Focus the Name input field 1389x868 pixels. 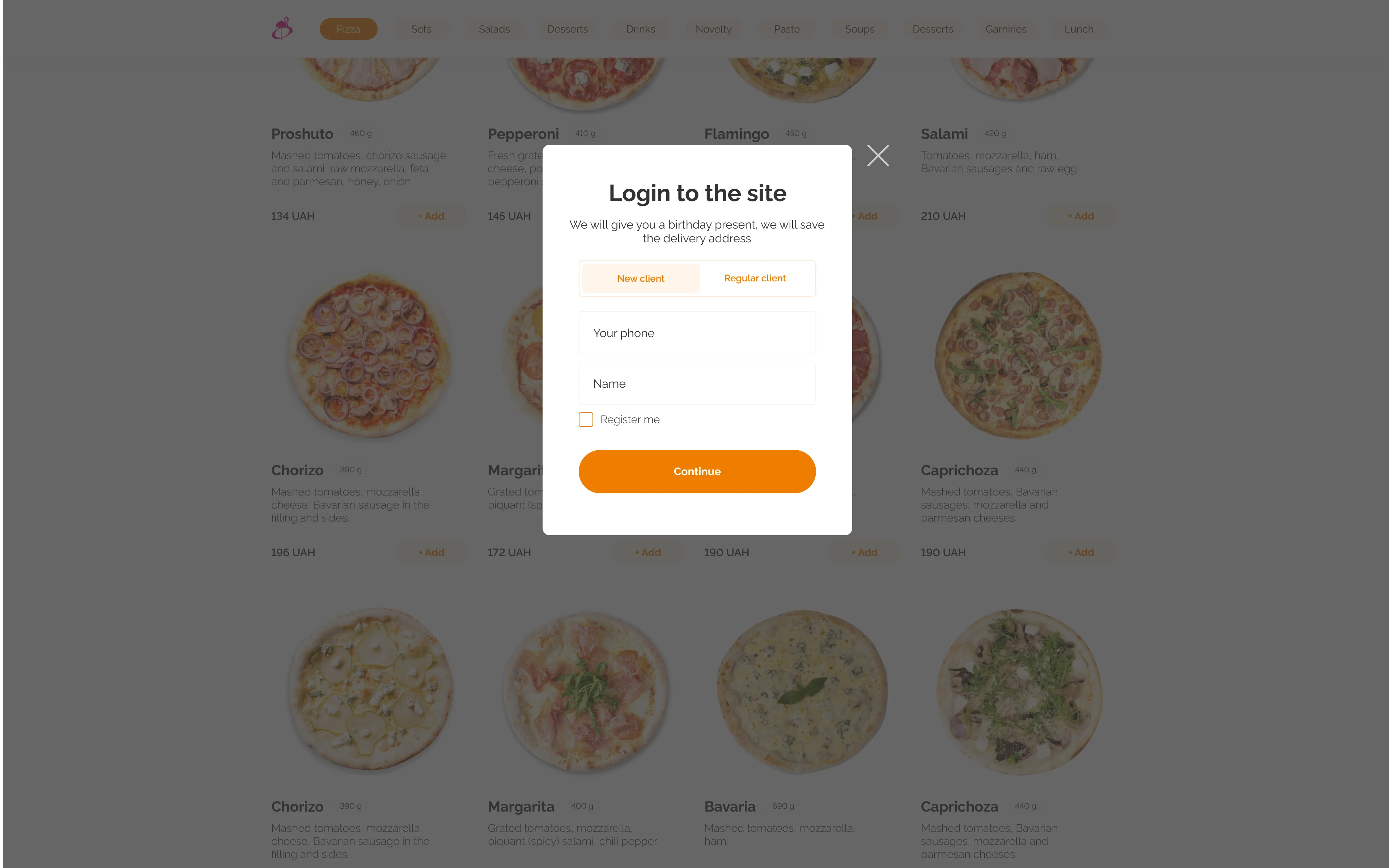point(697,383)
